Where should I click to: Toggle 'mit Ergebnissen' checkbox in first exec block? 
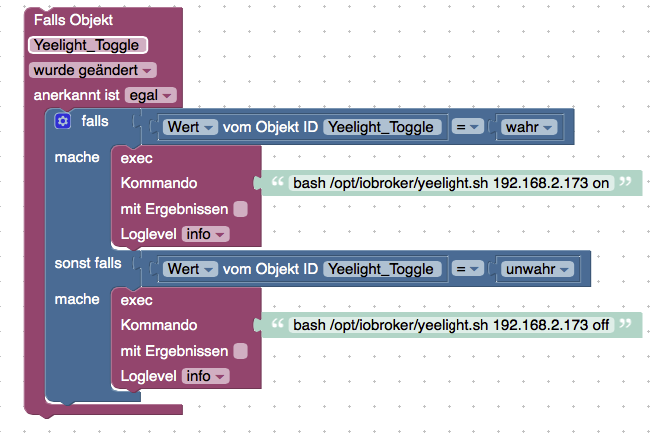click(240, 209)
